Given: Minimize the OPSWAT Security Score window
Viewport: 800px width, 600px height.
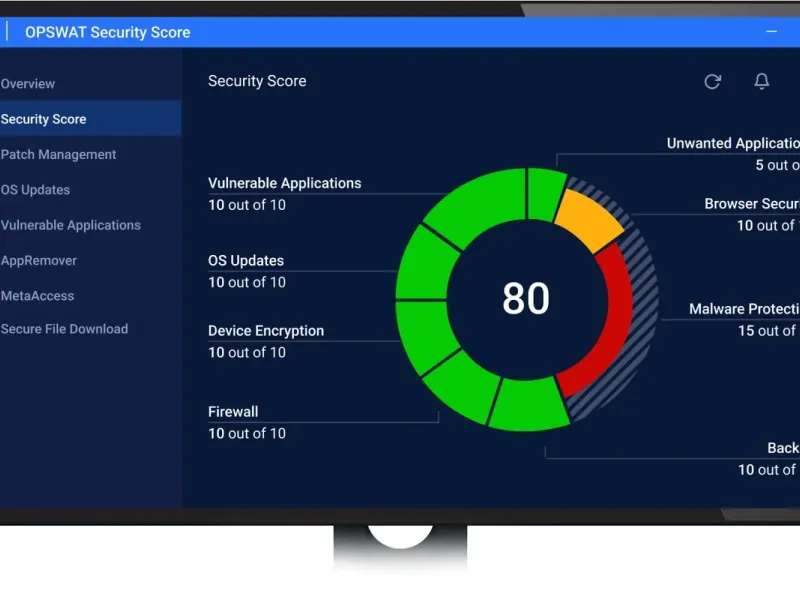Looking at the screenshot, I should (x=771, y=32).
